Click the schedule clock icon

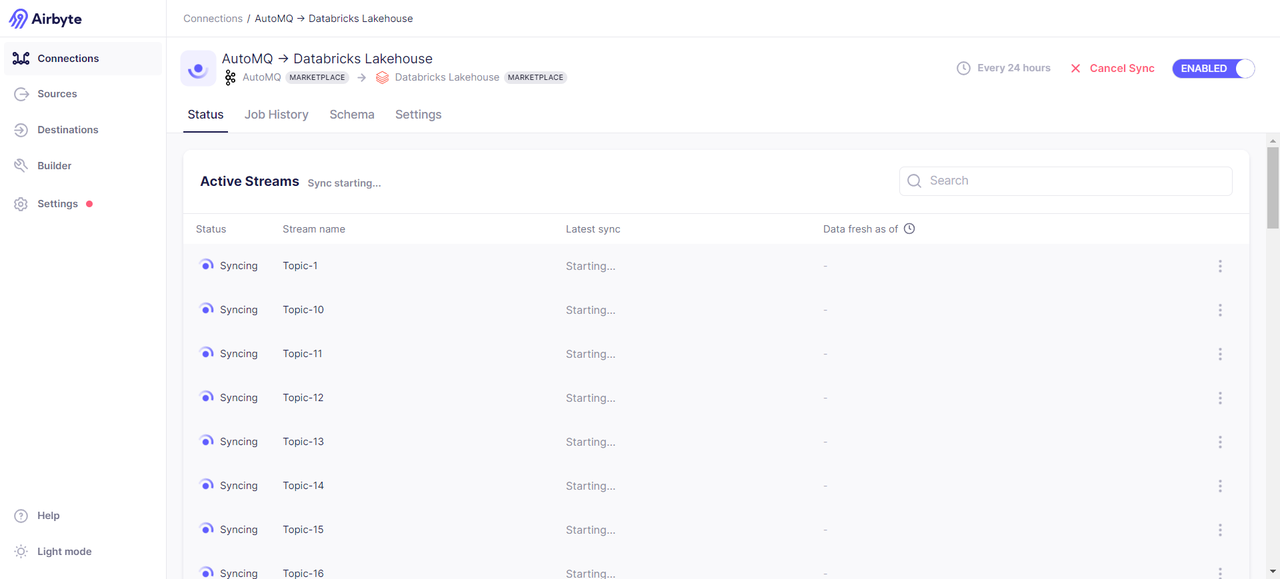(964, 68)
